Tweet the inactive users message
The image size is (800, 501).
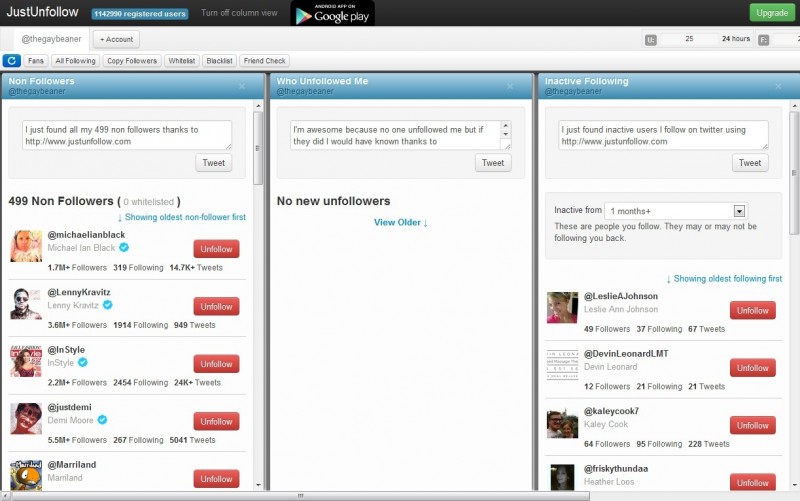[750, 163]
